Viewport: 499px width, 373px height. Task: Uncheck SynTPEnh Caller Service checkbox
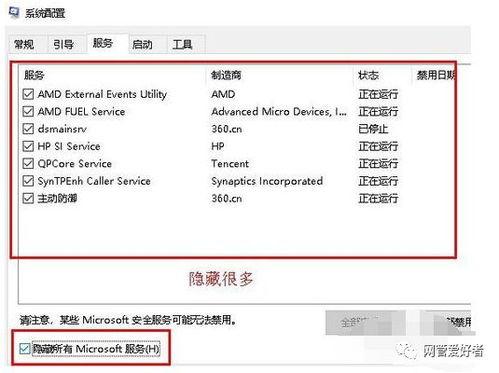tap(28, 181)
